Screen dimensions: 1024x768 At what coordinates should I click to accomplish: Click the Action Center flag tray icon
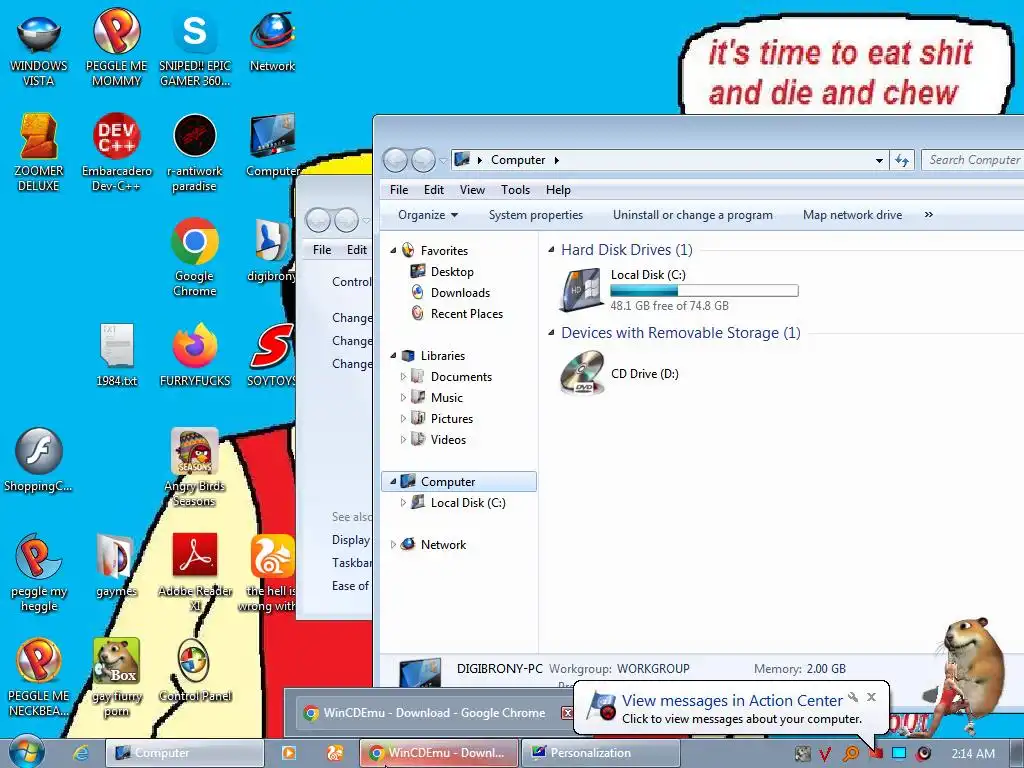[x=876, y=754]
